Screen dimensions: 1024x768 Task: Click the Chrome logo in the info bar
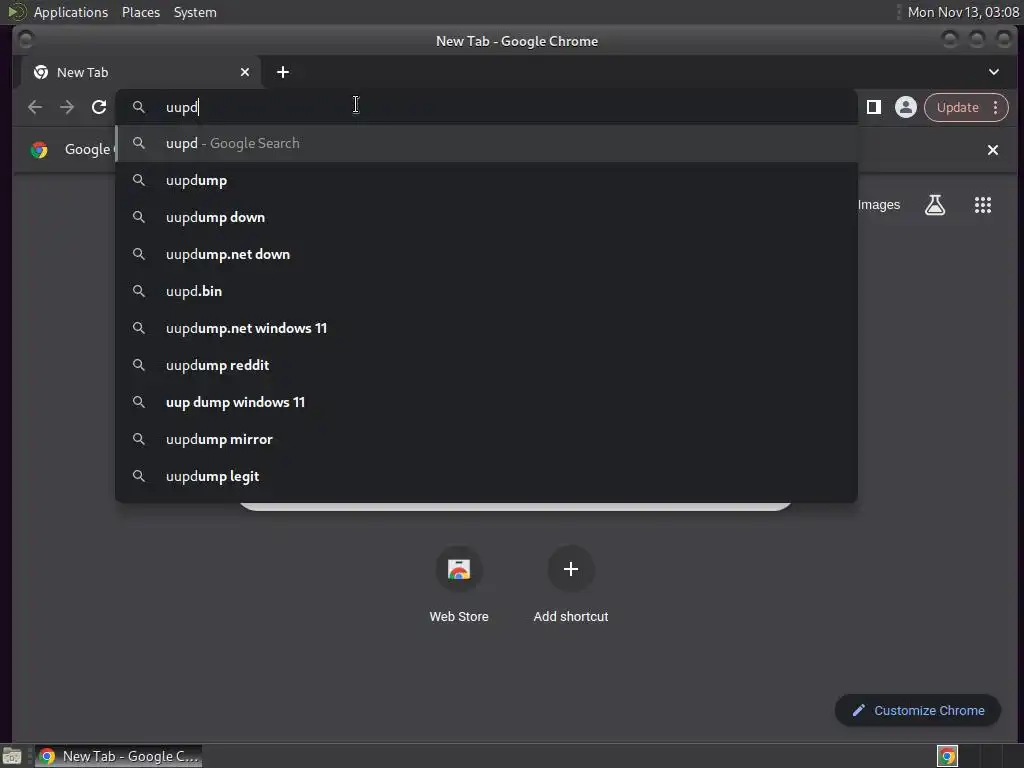pyautogui.click(x=39, y=150)
